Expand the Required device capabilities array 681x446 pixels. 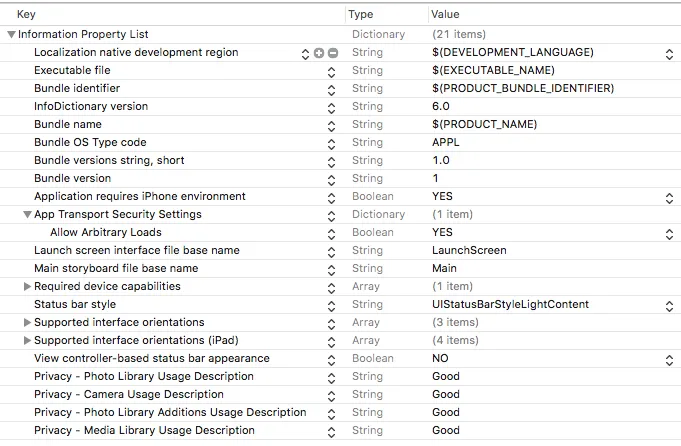point(27,287)
